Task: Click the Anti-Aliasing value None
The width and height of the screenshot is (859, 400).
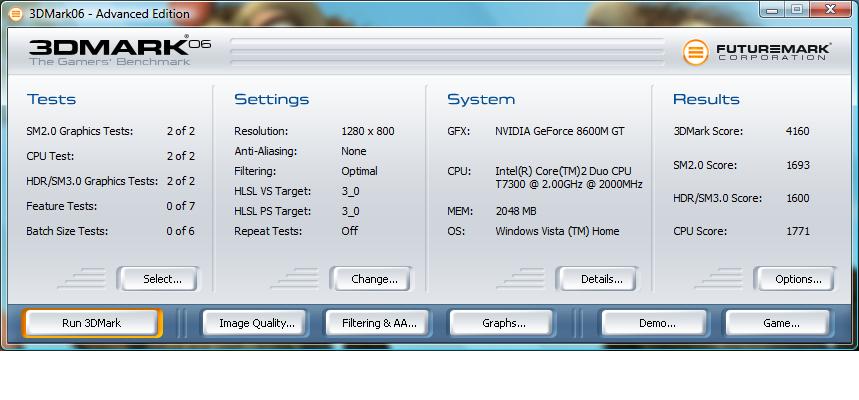Action: 354,151
